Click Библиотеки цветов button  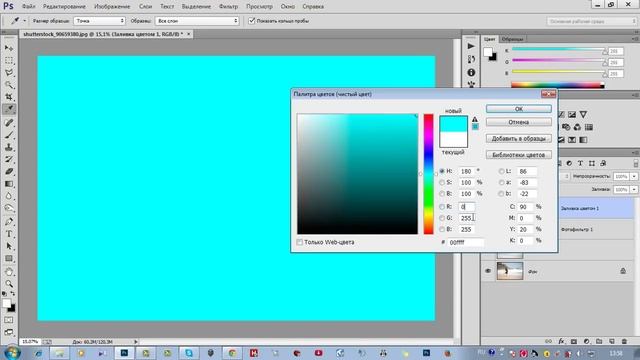tap(518, 155)
